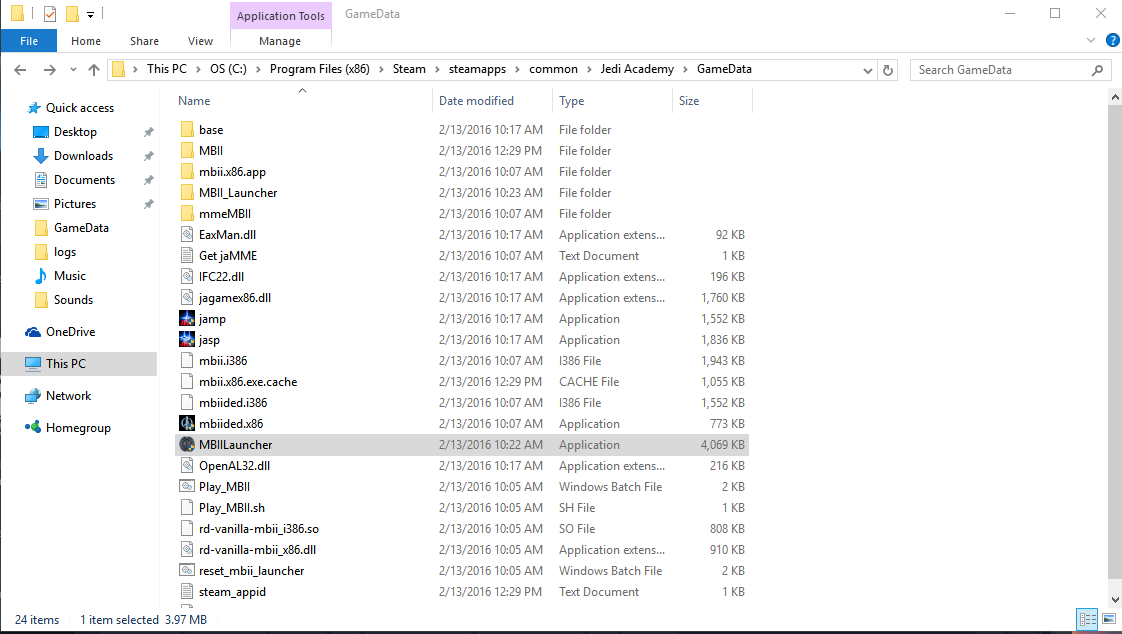Open Homegroup in navigation pane
The width and height of the screenshot is (1122, 634).
pos(68,428)
